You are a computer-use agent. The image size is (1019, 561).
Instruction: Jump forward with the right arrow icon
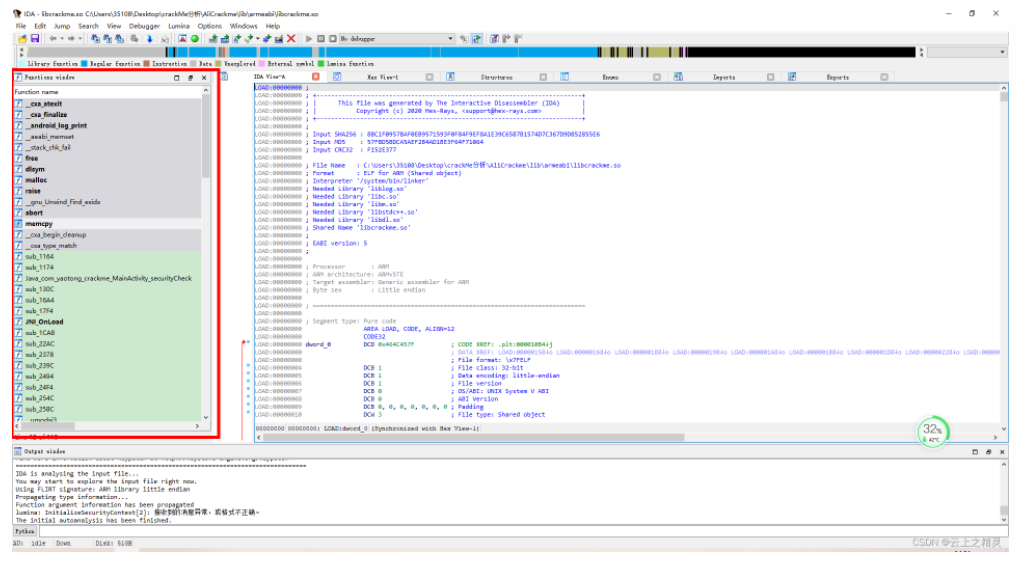pos(71,39)
